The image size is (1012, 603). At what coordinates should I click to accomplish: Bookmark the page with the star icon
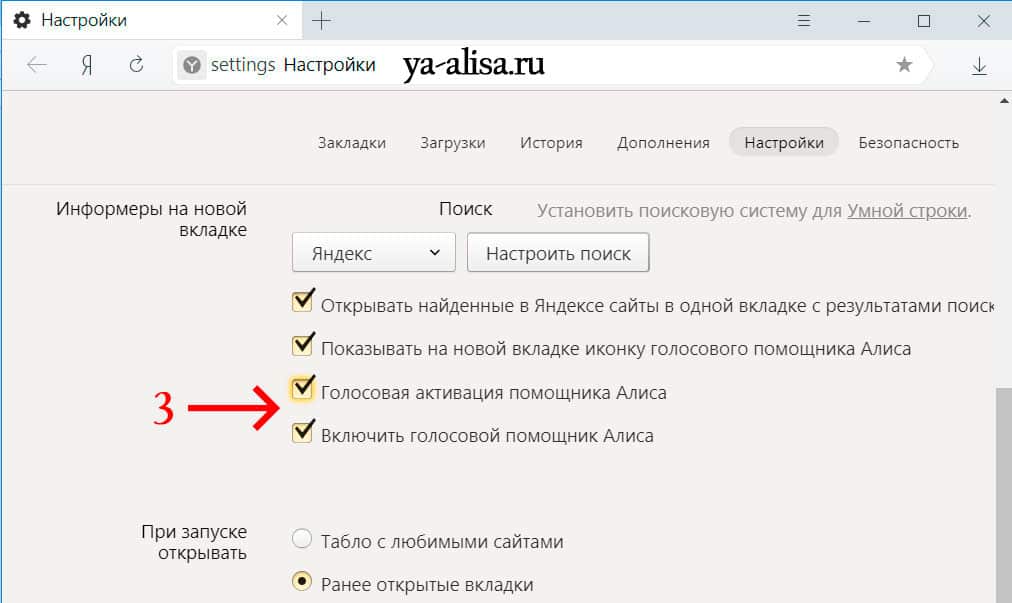pyautogui.click(x=904, y=64)
